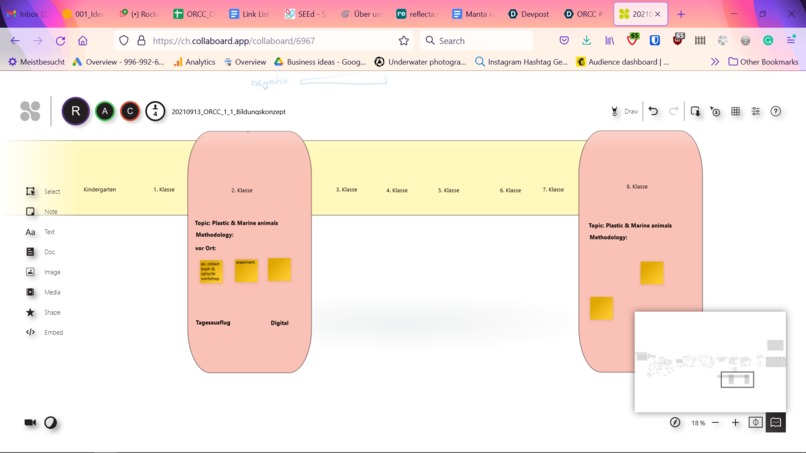Open the Embed tool

[x=44, y=332]
